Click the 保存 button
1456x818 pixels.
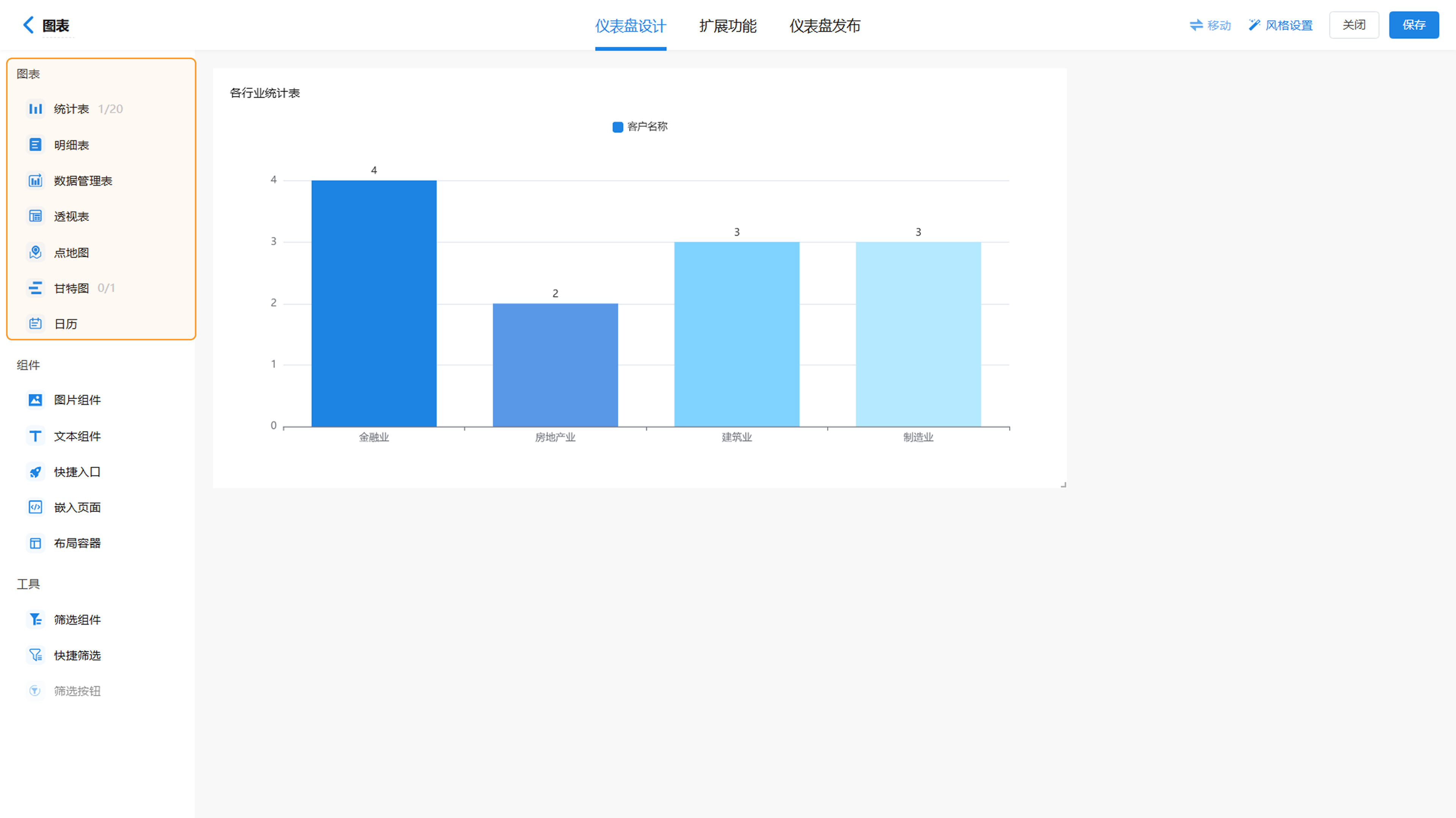(x=1414, y=25)
